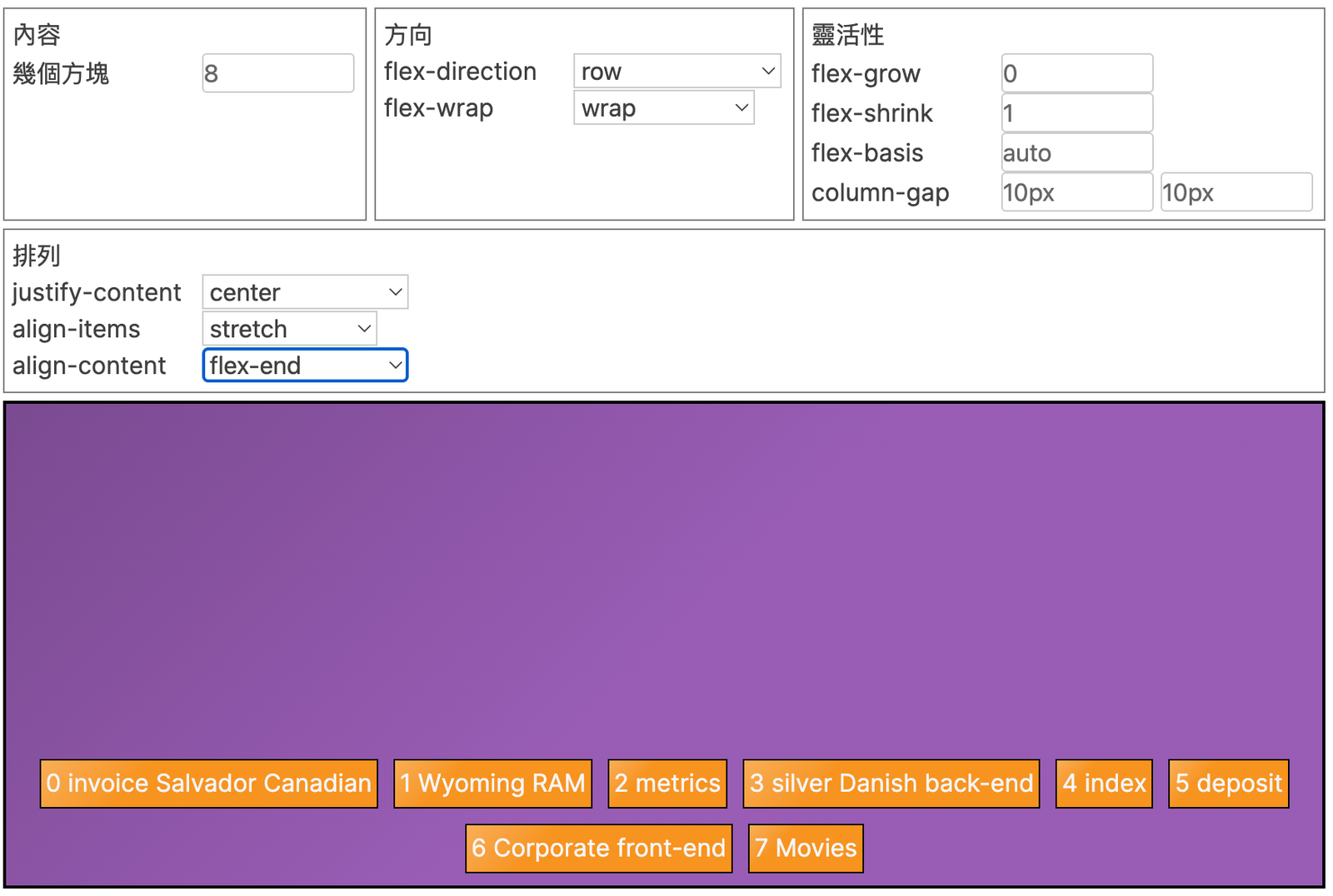This screenshot has width=1333, height=896.
Task: Select the '7 Movies' flex item
Action: (x=806, y=849)
